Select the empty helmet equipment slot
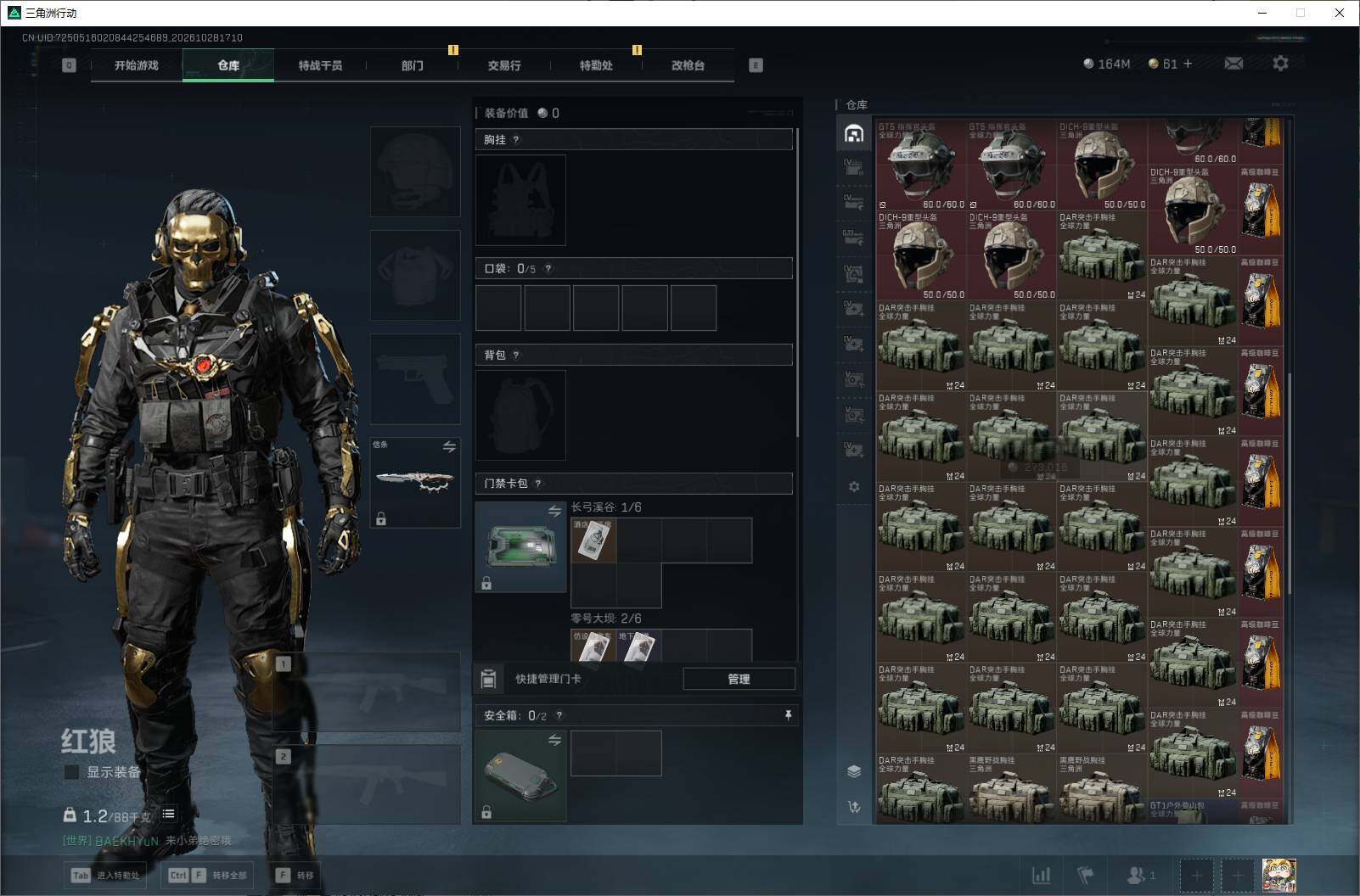 point(415,171)
